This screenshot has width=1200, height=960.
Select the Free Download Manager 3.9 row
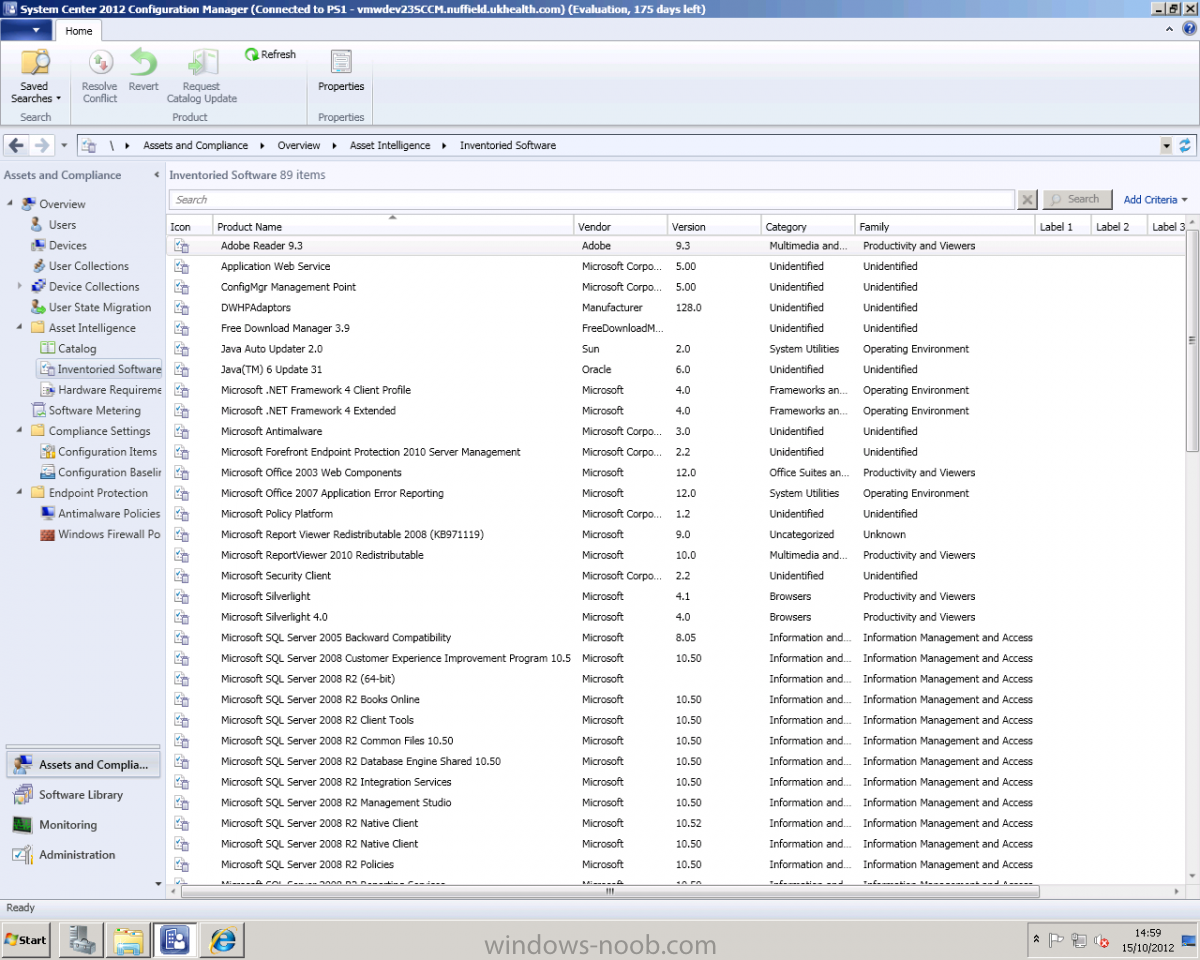point(676,328)
